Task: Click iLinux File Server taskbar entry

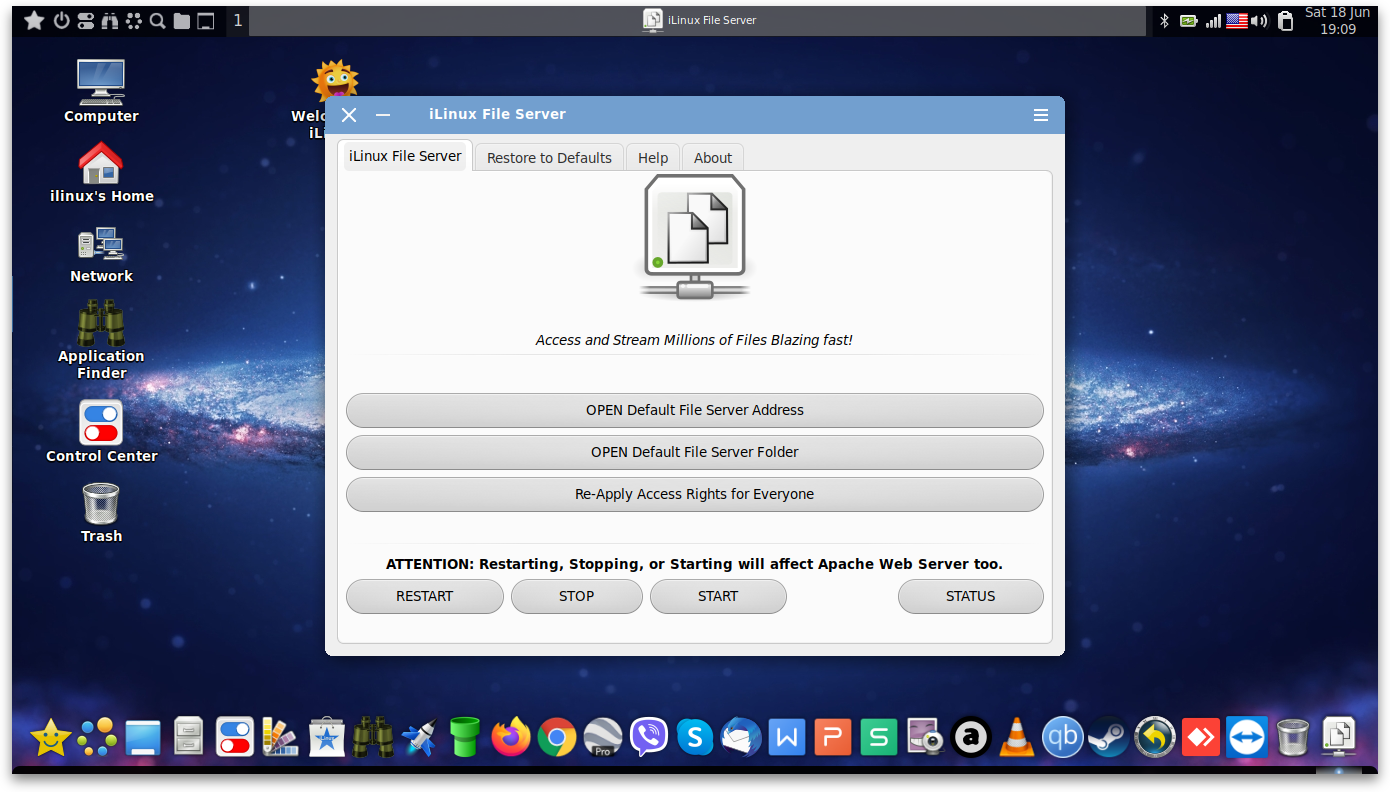Action: click(699, 20)
